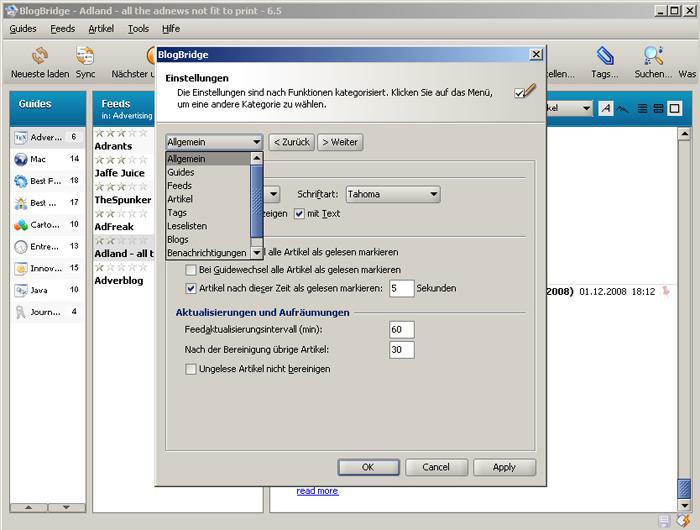Open the dropdown left of Schriftart label
This screenshot has width=700, height=530.
pyautogui.click(x=272, y=194)
